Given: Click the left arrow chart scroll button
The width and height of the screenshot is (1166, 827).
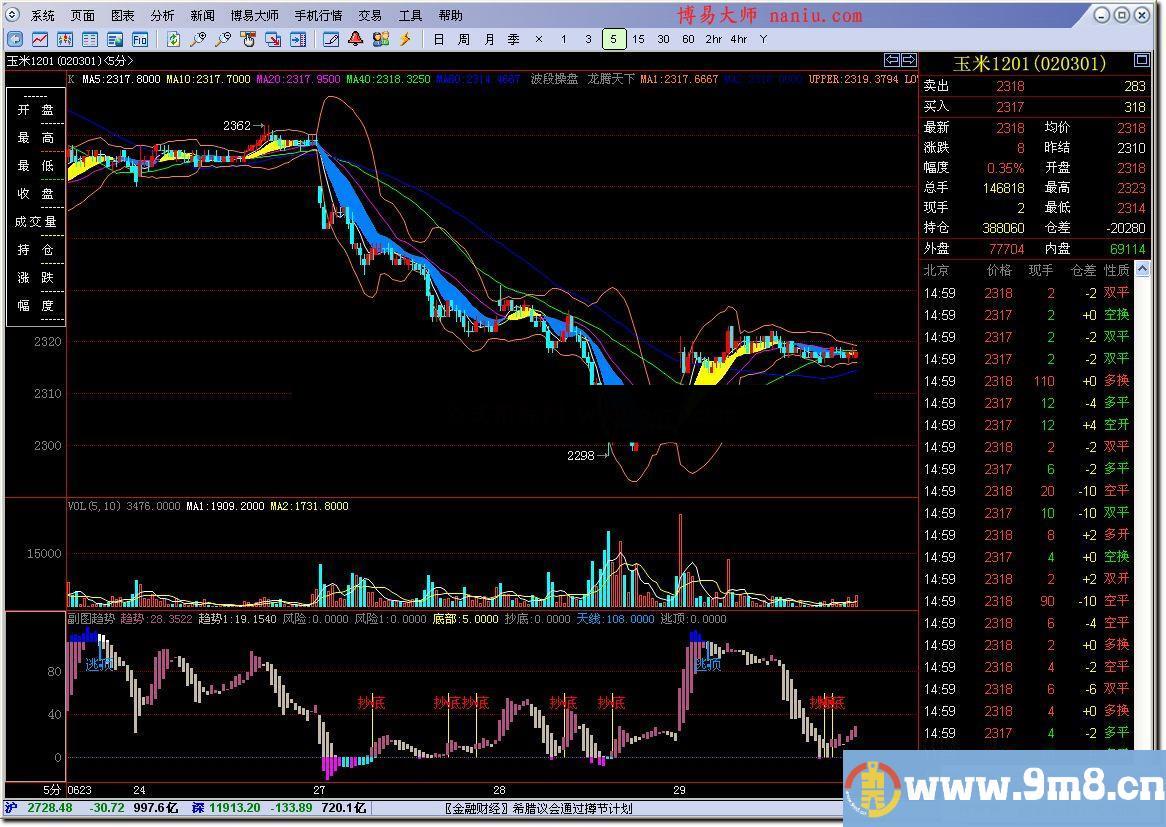Looking at the screenshot, I should [893, 60].
